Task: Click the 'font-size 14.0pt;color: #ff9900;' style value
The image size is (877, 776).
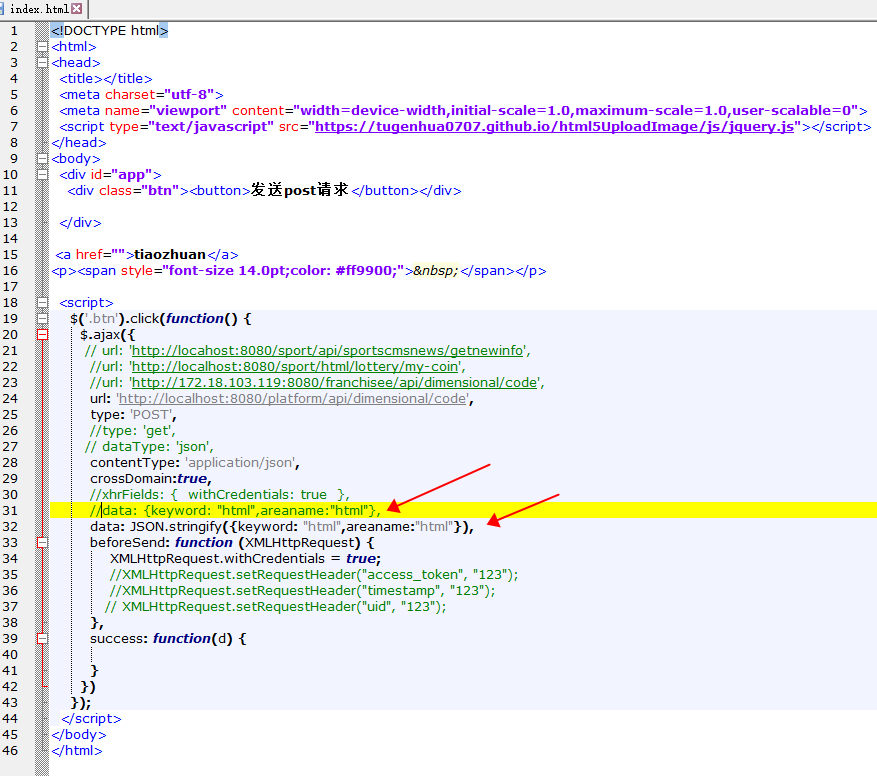Action: [x=282, y=271]
